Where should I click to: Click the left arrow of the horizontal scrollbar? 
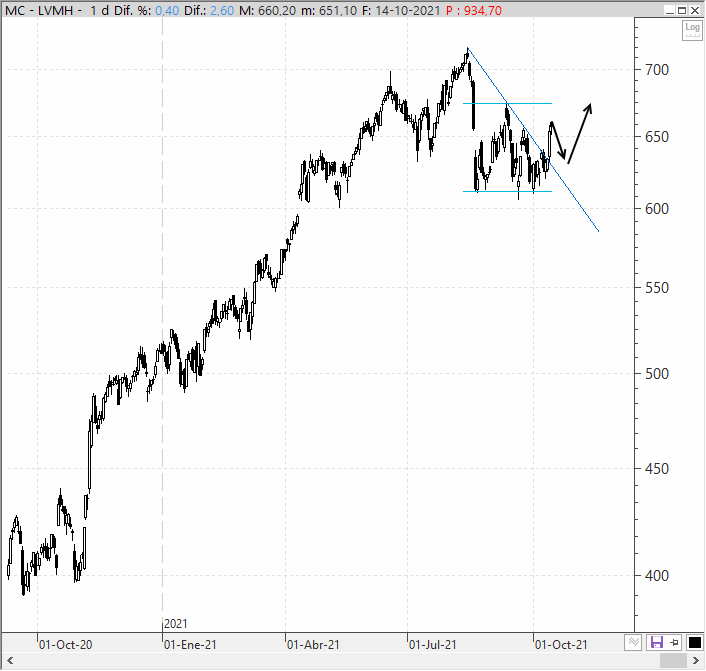coord(10,661)
